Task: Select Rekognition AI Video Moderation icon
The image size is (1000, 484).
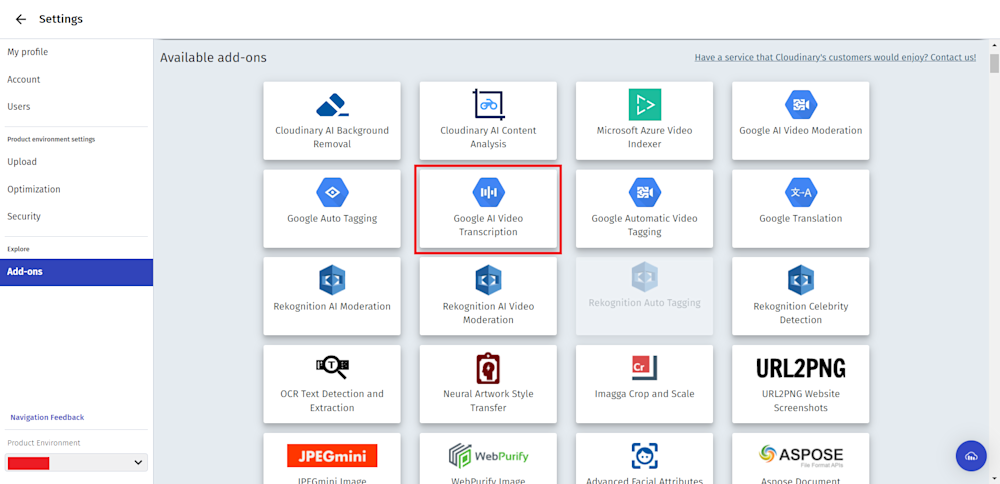Action: coord(489,281)
